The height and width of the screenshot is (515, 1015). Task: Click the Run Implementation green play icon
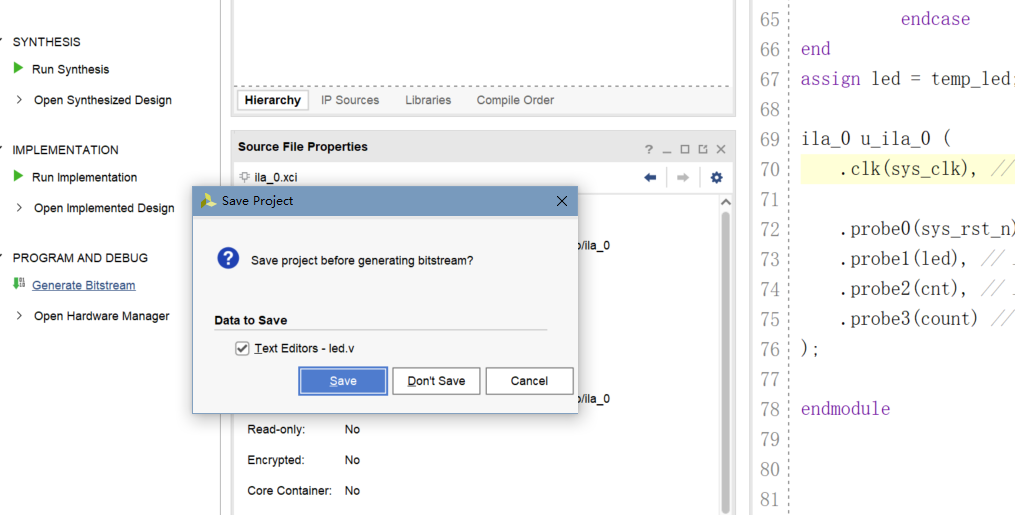18,176
